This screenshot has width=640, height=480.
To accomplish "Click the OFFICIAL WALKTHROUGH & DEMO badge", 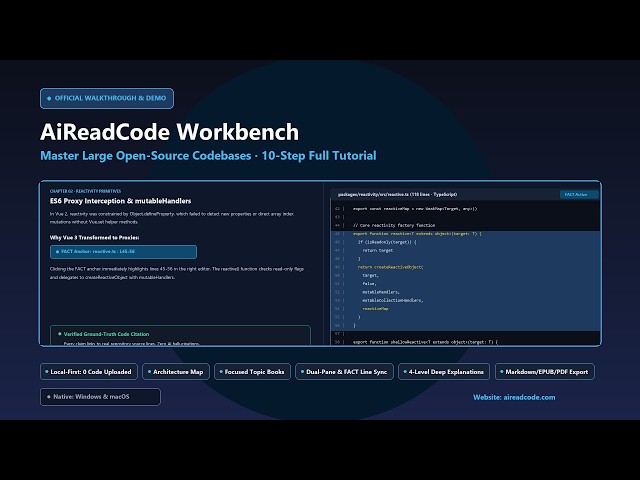I will pyautogui.click(x=107, y=98).
